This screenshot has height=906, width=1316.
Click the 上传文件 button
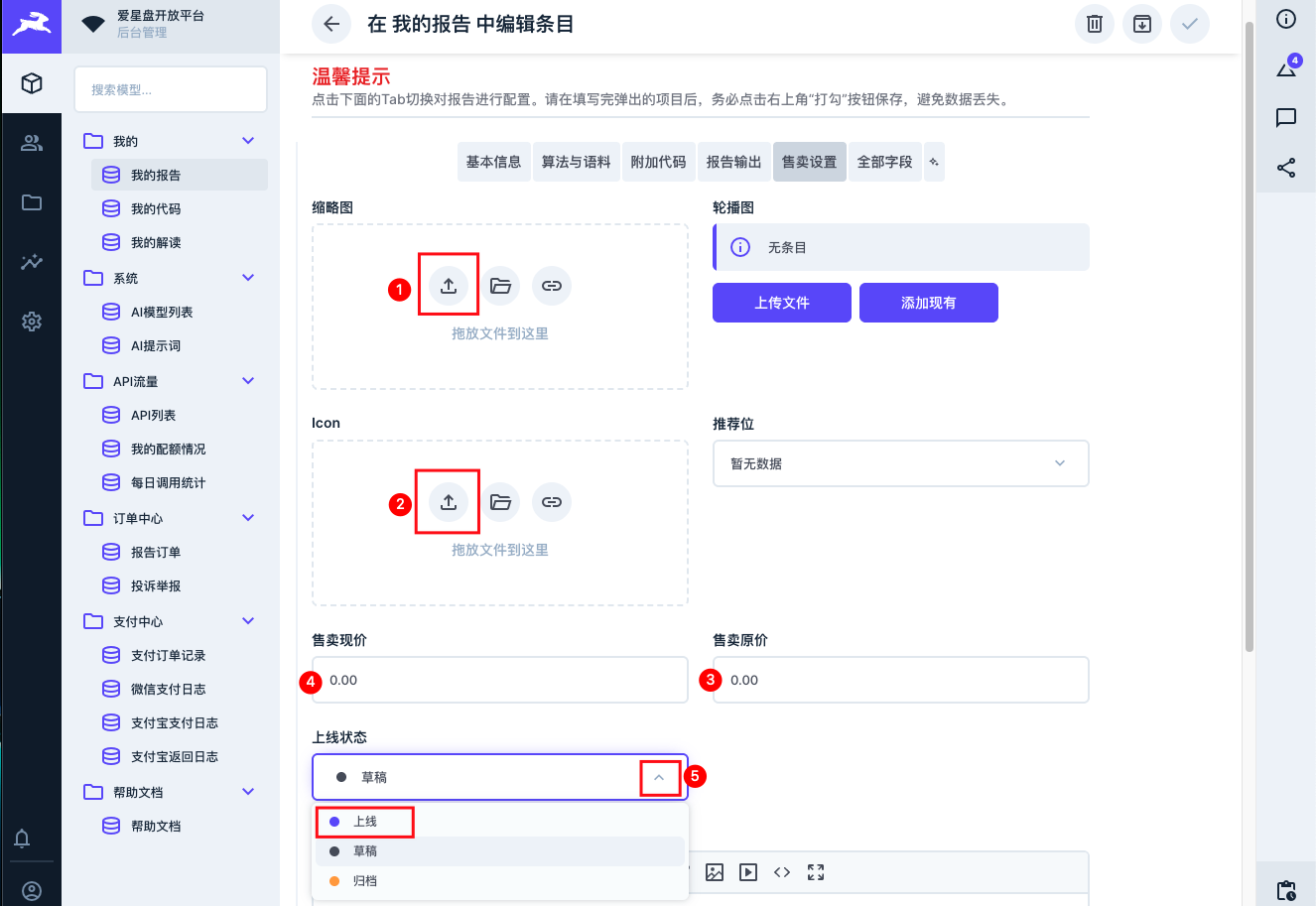(x=781, y=303)
